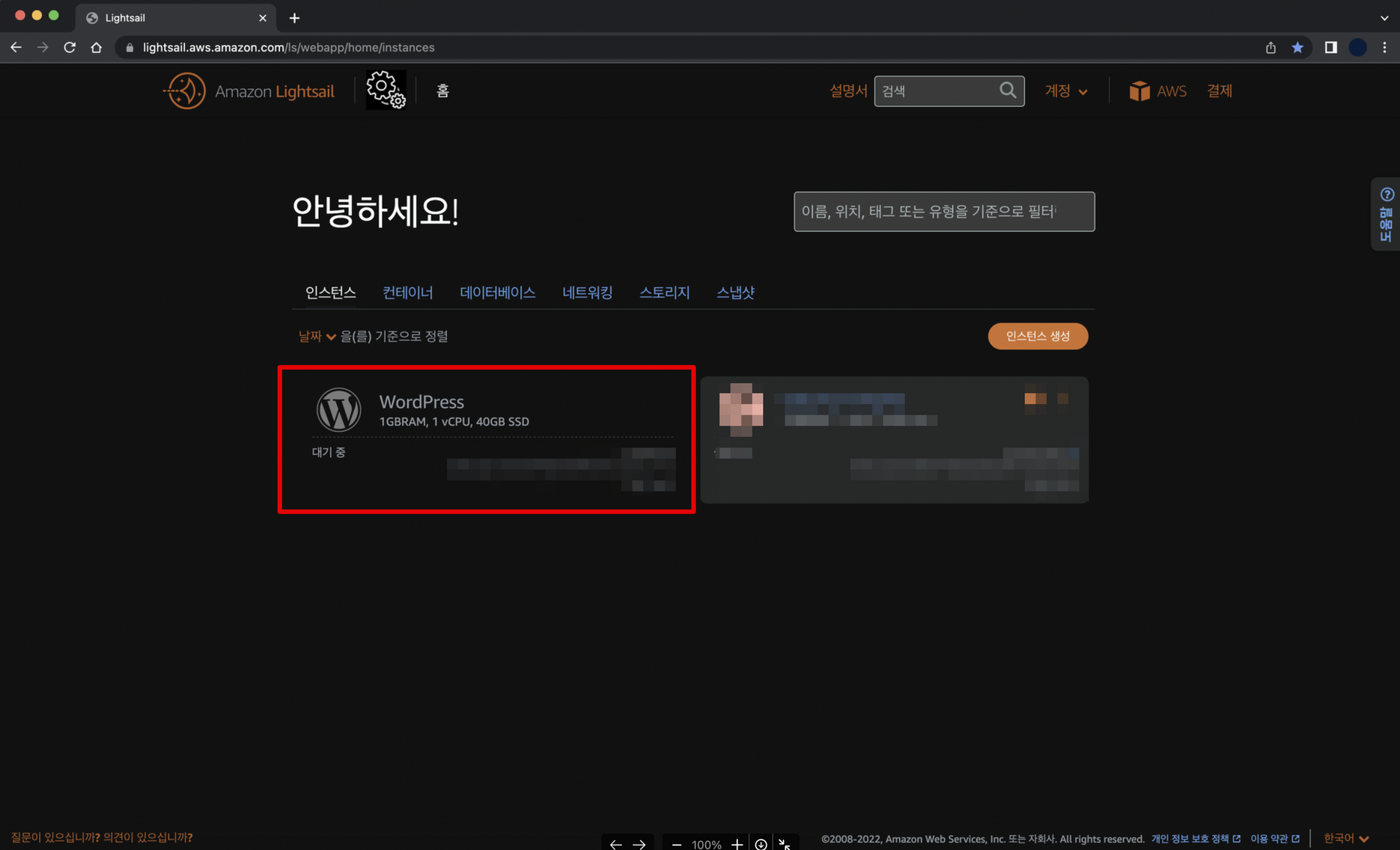Click the Amazon Lightsail logo

(249, 91)
